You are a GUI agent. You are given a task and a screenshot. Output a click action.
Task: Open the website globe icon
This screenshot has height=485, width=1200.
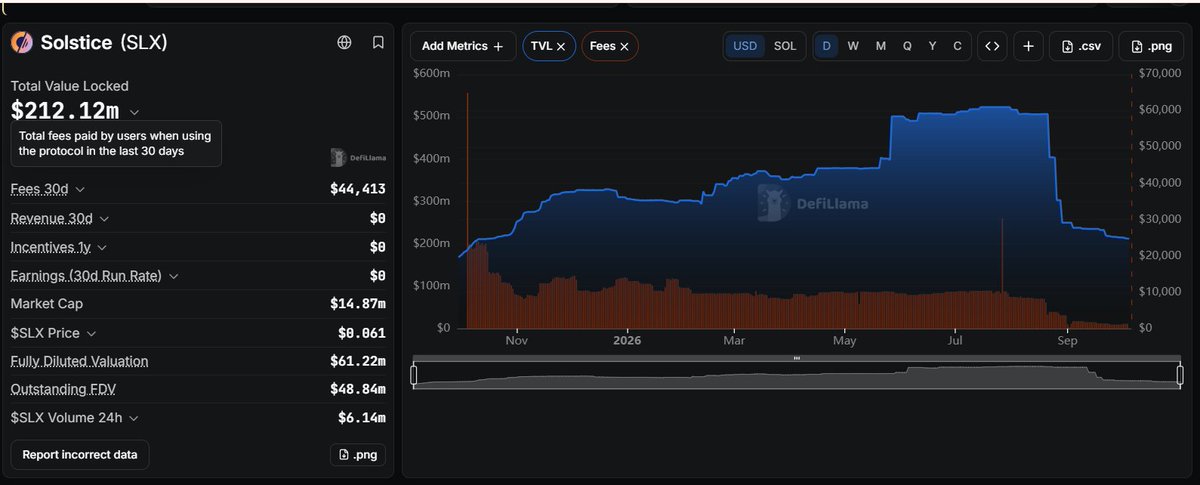(x=345, y=42)
